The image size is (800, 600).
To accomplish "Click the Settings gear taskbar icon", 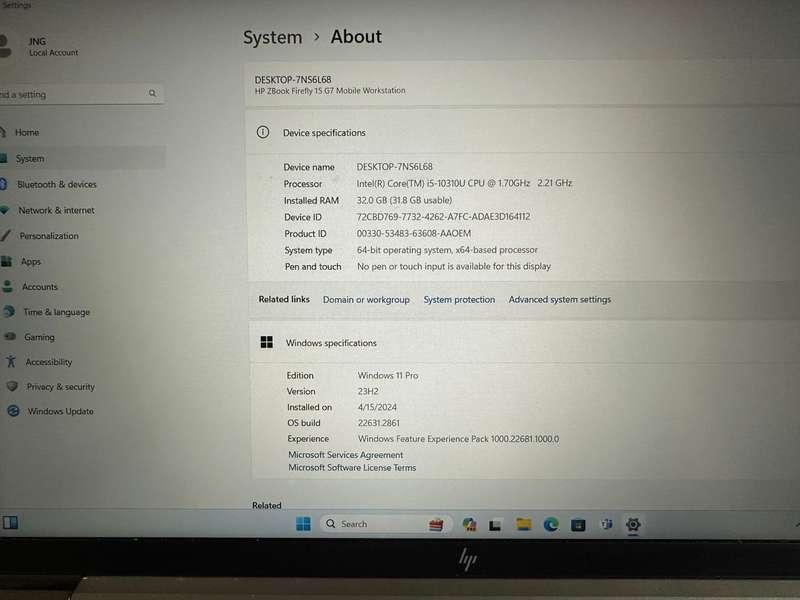I will [x=633, y=524].
